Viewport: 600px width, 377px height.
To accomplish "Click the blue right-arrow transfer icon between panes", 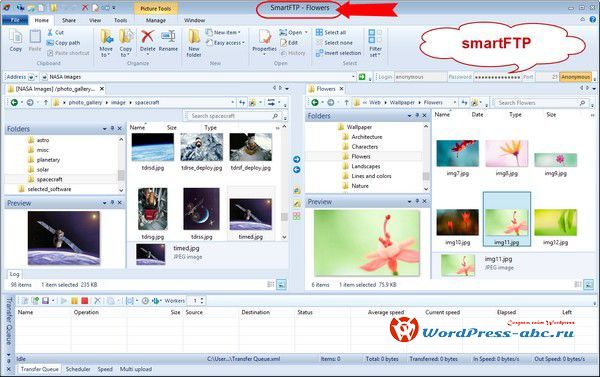I will click(297, 159).
